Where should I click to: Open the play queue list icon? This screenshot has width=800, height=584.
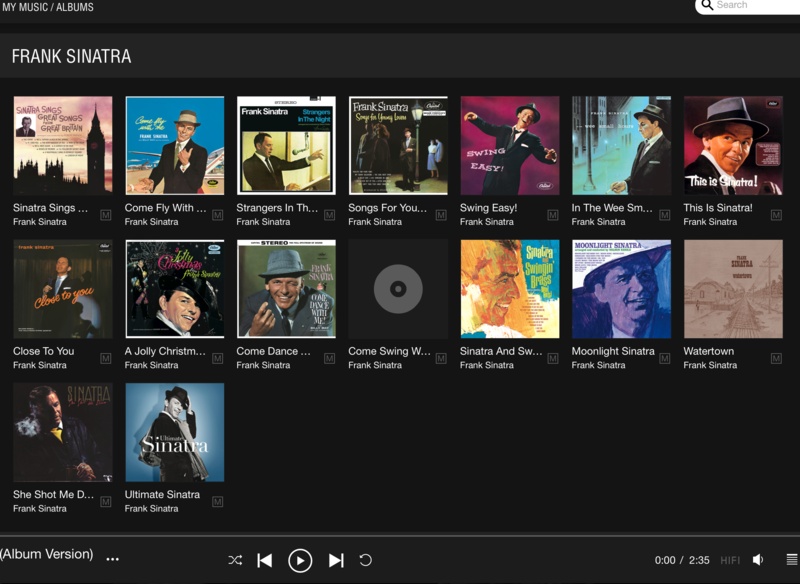point(792,560)
